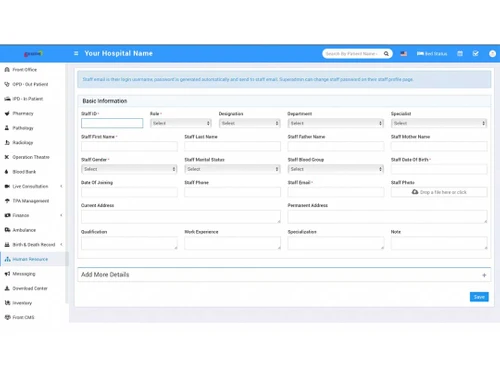Click the Current Address text area

181,217
